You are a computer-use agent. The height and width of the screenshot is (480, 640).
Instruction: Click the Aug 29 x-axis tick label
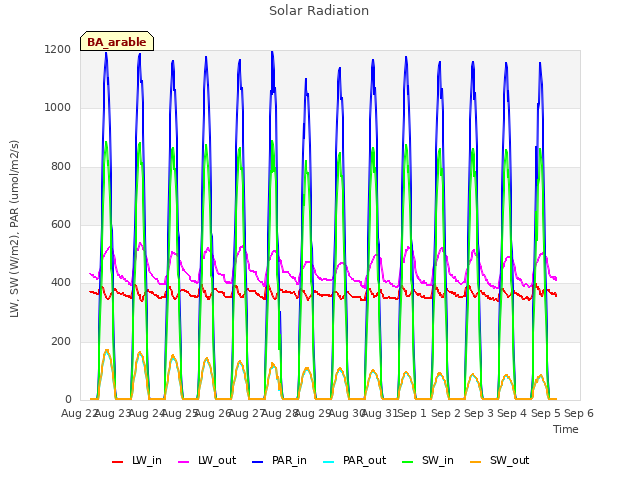tap(312, 413)
